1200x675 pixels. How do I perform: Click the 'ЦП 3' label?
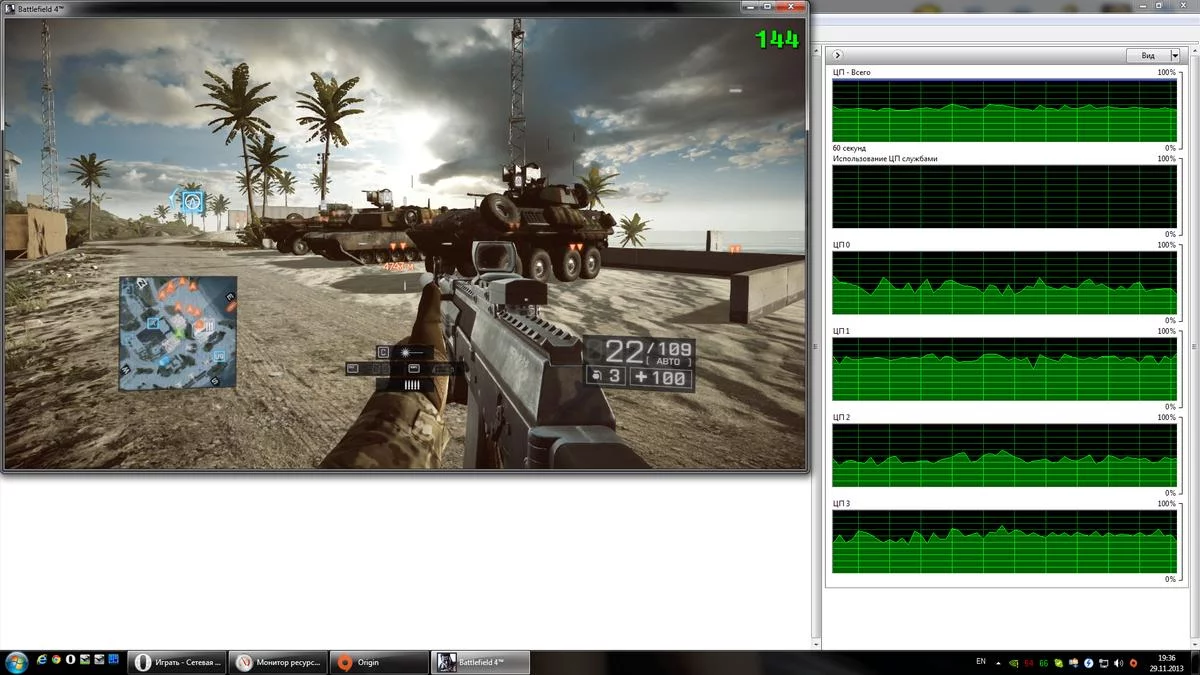click(841, 504)
